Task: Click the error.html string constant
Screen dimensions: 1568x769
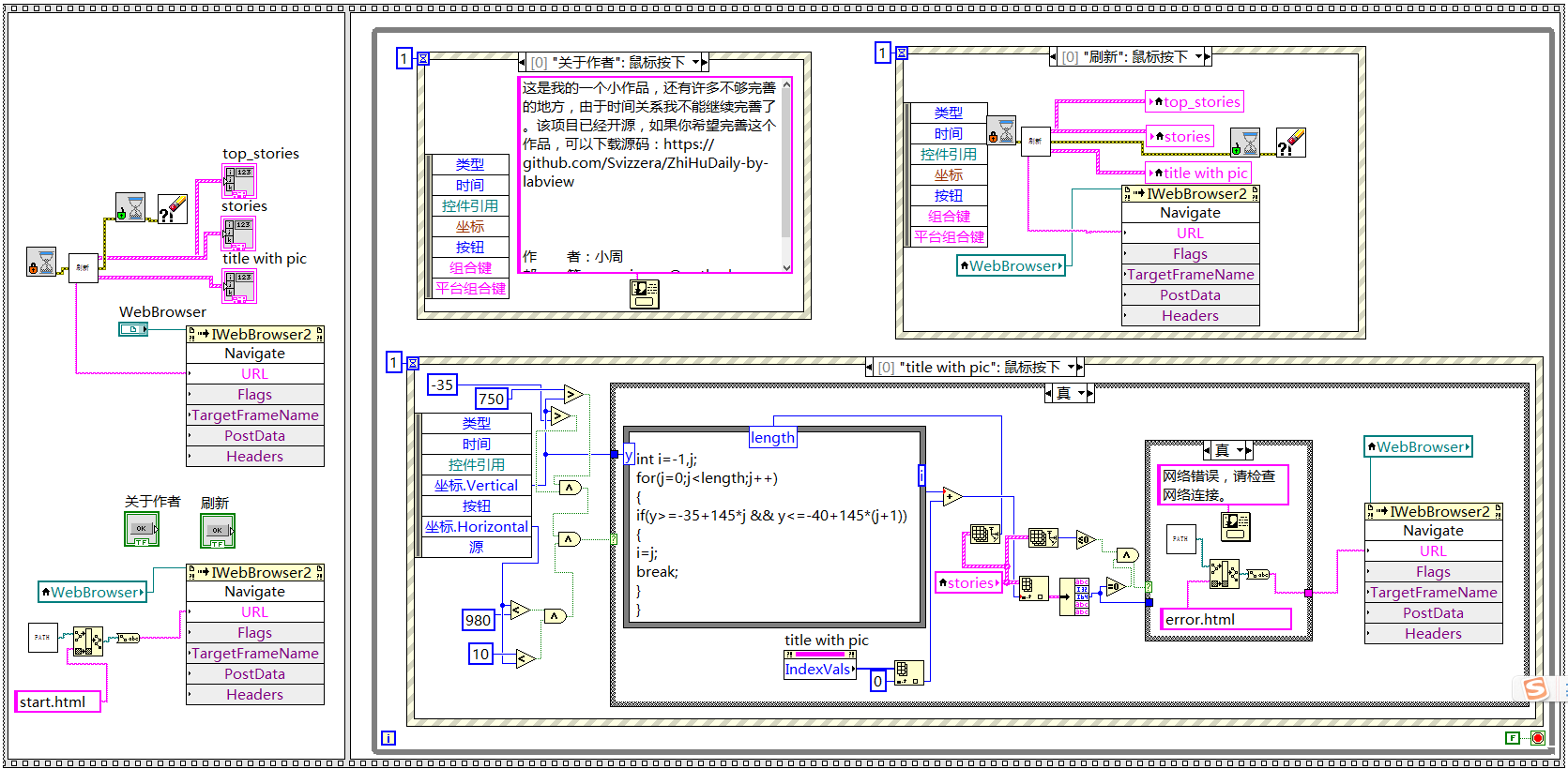Action: (x=1226, y=619)
